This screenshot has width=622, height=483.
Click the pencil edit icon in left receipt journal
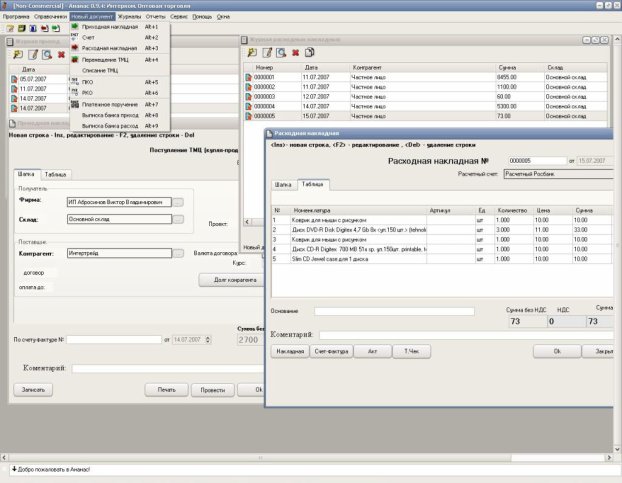click(33, 55)
